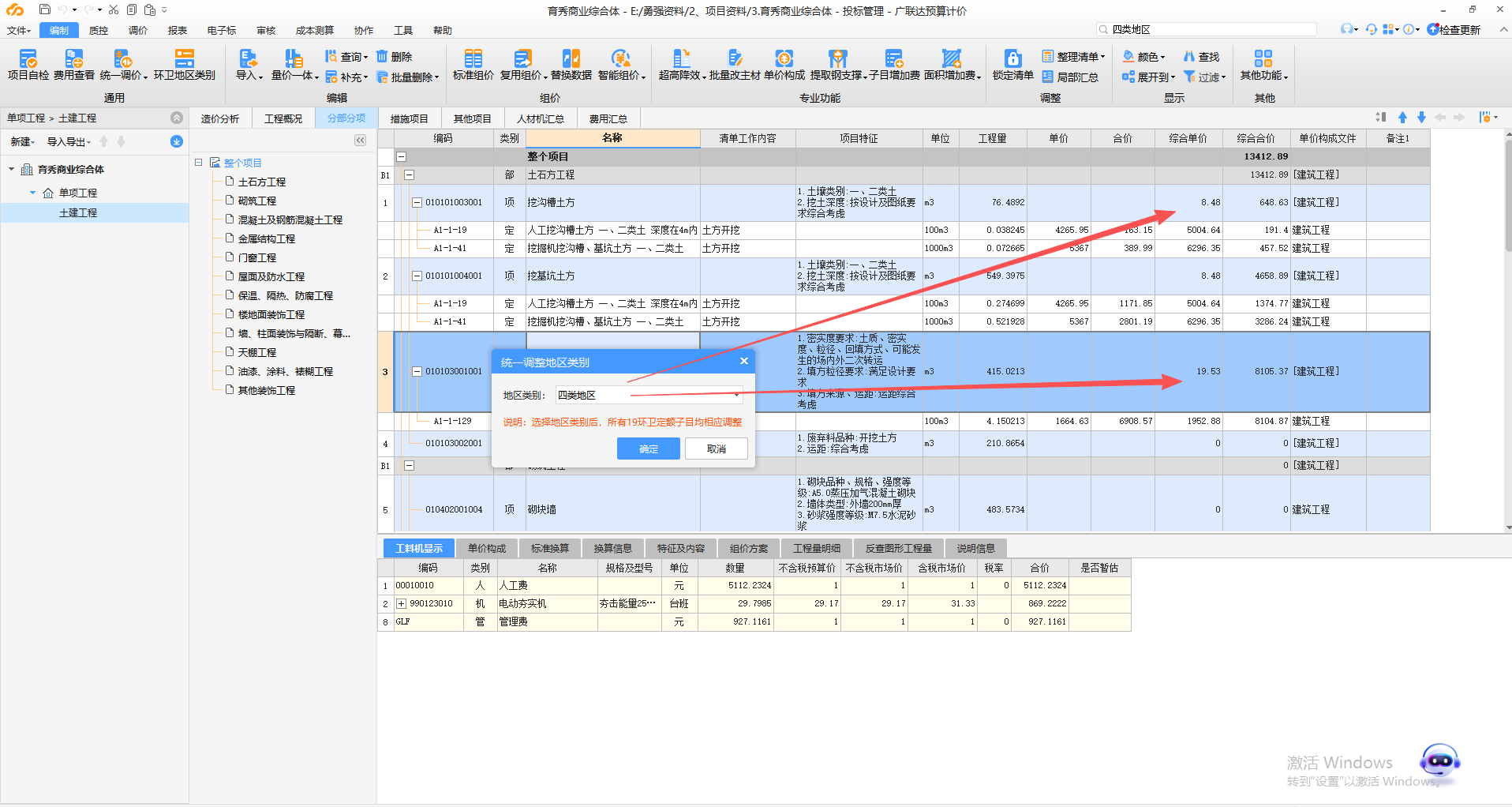Switch to the 工程量明细 bottom tab
Screen dimensions: 1512x807
(x=817, y=548)
